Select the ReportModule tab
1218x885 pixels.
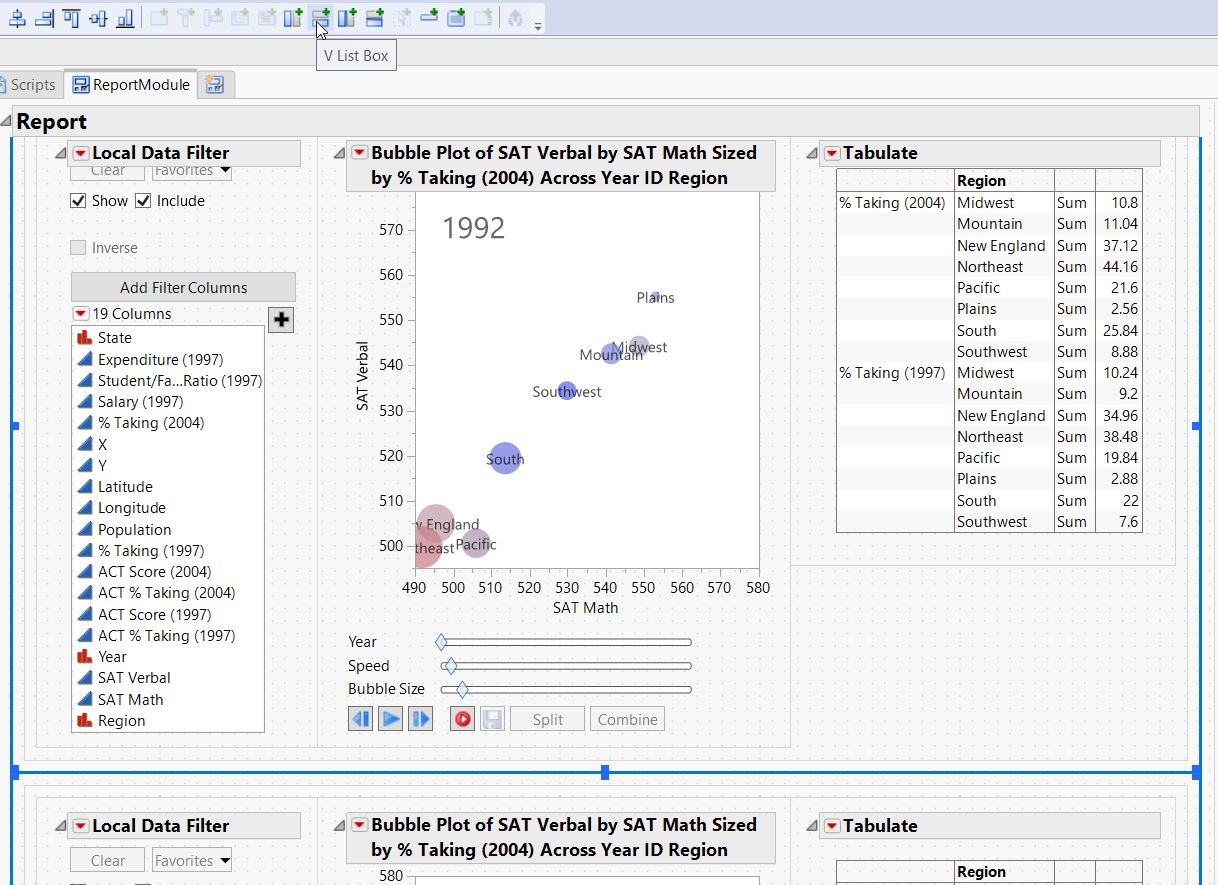(x=130, y=84)
